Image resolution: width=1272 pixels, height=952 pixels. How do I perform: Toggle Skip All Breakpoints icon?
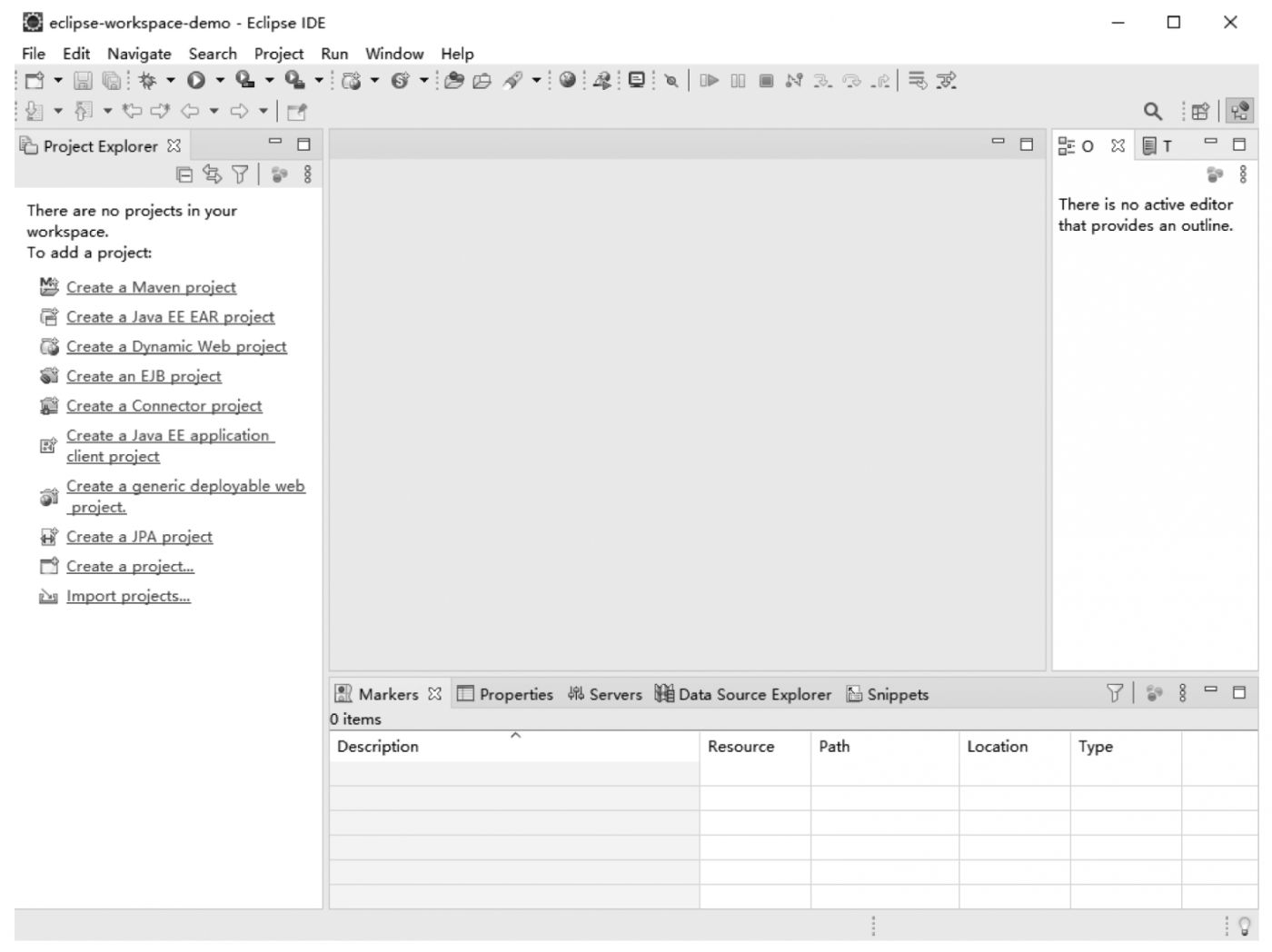pos(671,81)
